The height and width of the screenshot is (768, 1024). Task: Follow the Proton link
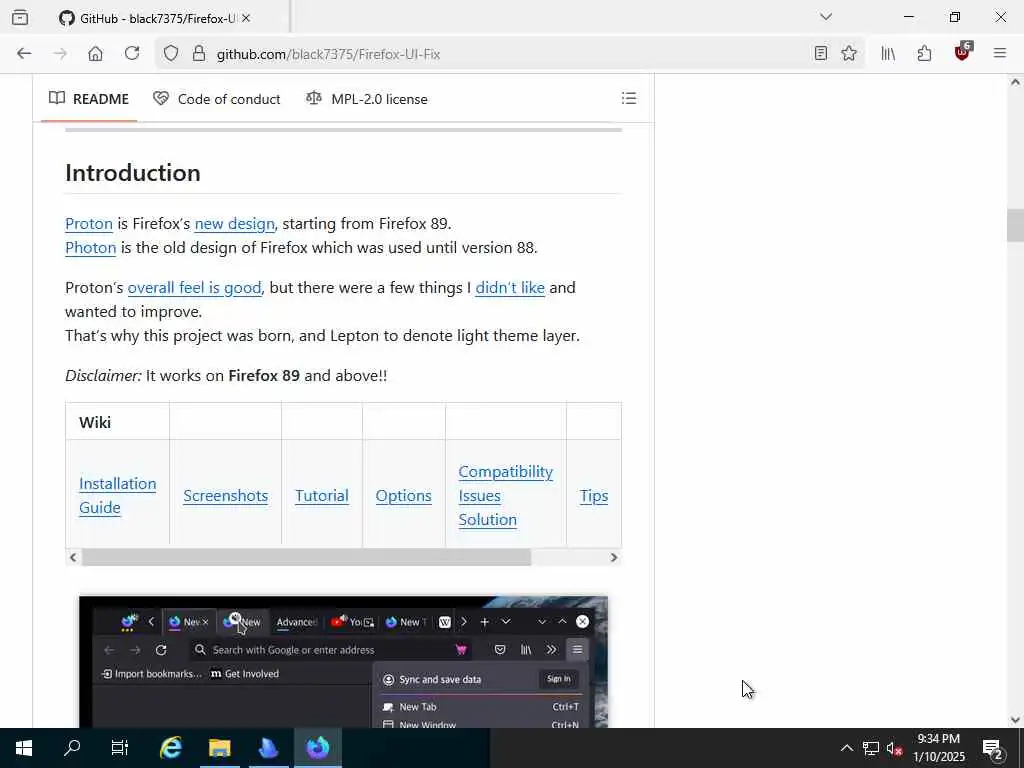(89, 224)
